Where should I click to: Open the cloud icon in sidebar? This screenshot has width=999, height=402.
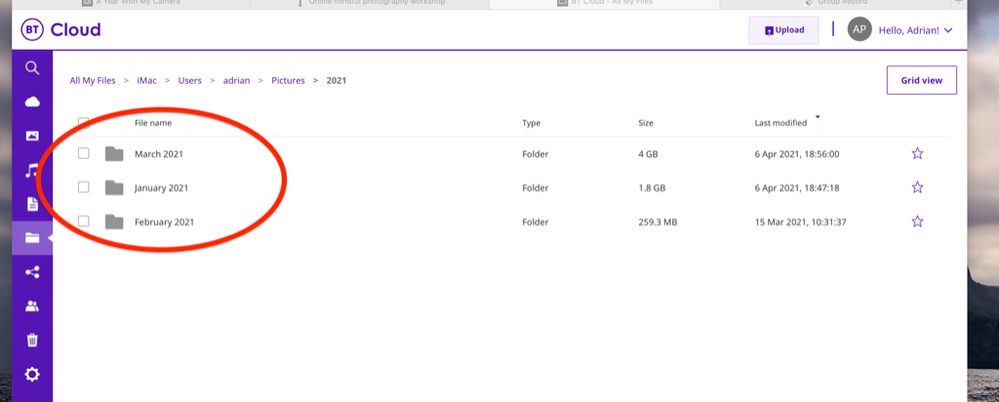tap(32, 102)
